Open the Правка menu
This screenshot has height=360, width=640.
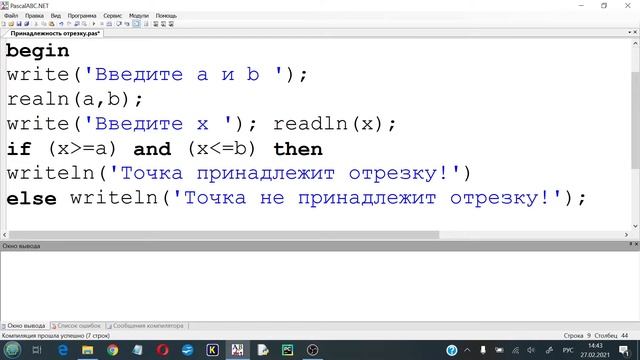click(x=34, y=16)
